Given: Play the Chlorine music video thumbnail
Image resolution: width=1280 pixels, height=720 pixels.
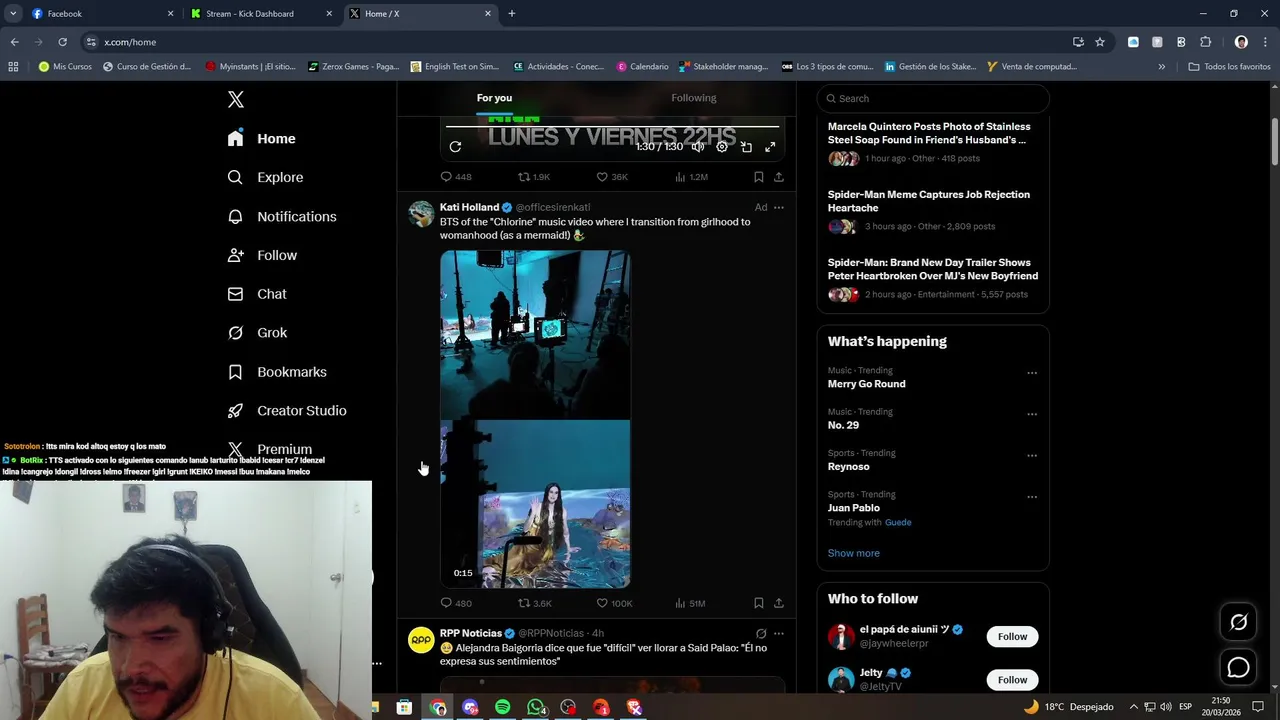Looking at the screenshot, I should coord(535,419).
